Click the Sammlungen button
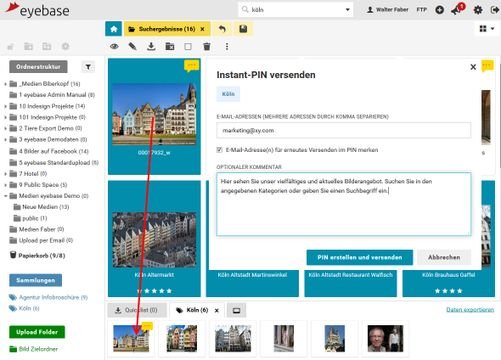Viewport: 501px width, 360px height. (x=35, y=280)
